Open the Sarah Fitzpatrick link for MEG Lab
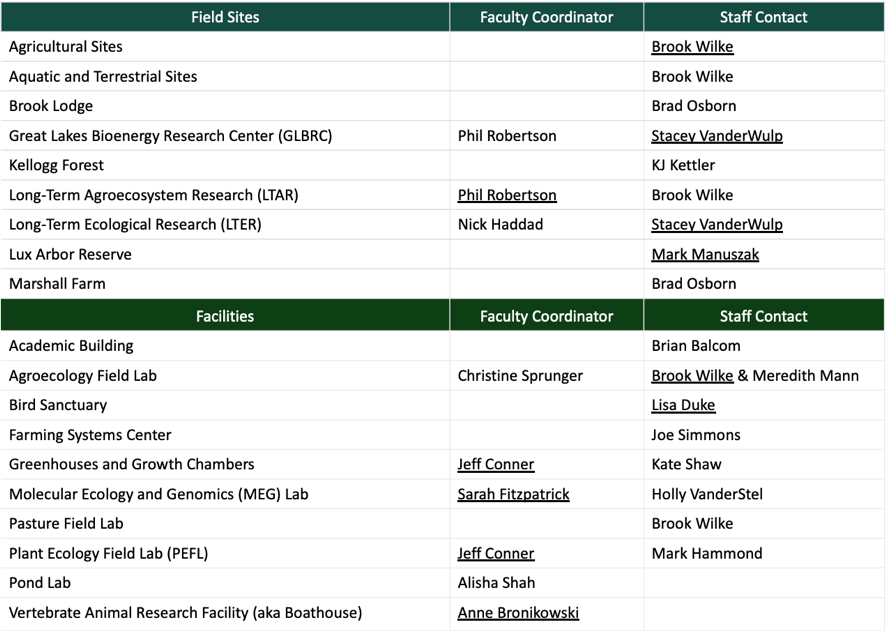The image size is (887, 632). click(513, 493)
